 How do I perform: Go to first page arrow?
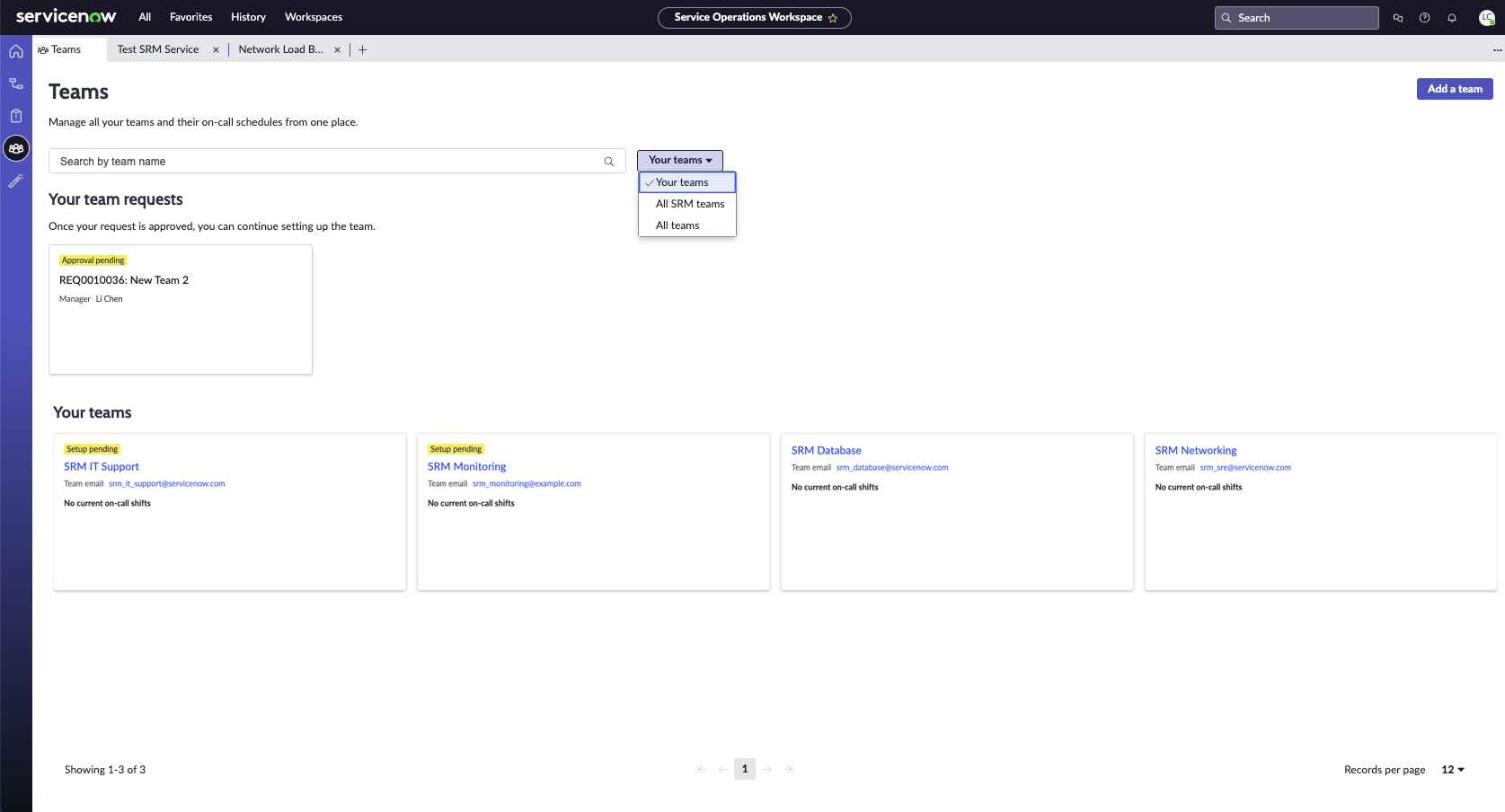(x=702, y=769)
